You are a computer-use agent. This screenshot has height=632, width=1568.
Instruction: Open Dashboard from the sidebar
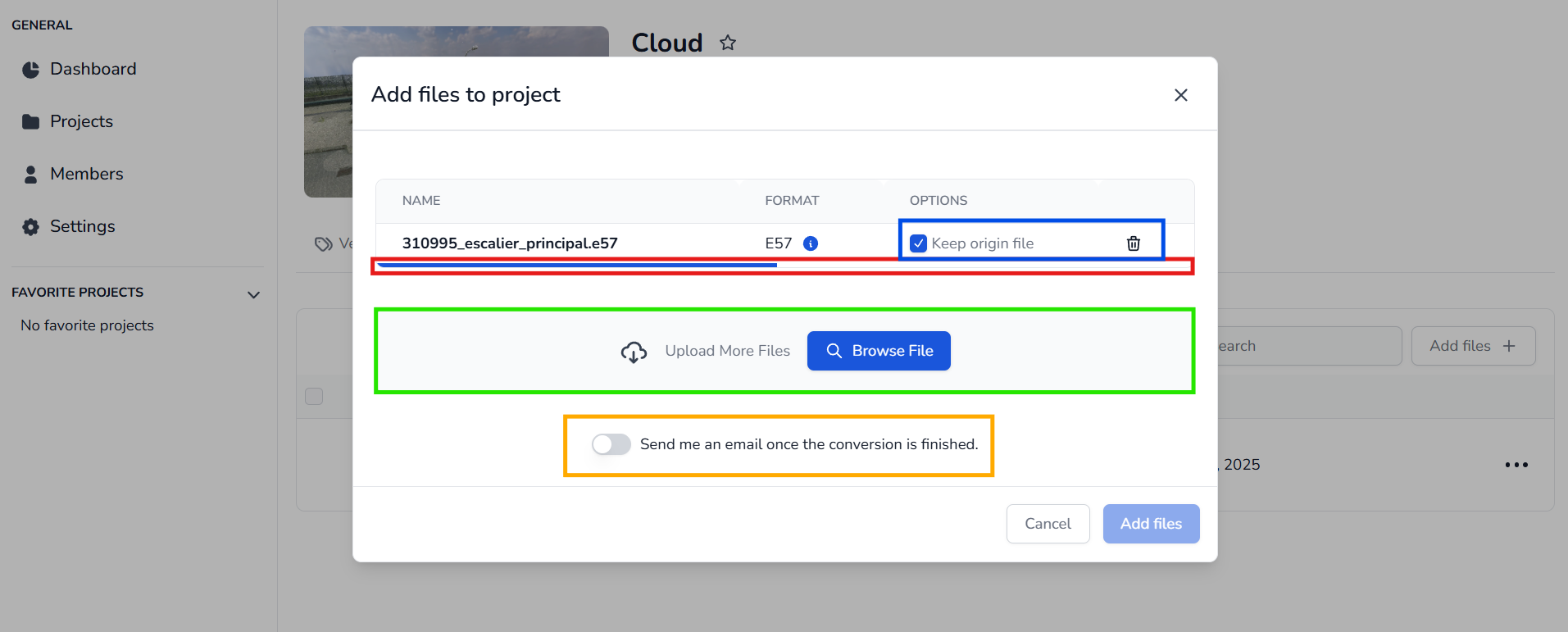(93, 70)
